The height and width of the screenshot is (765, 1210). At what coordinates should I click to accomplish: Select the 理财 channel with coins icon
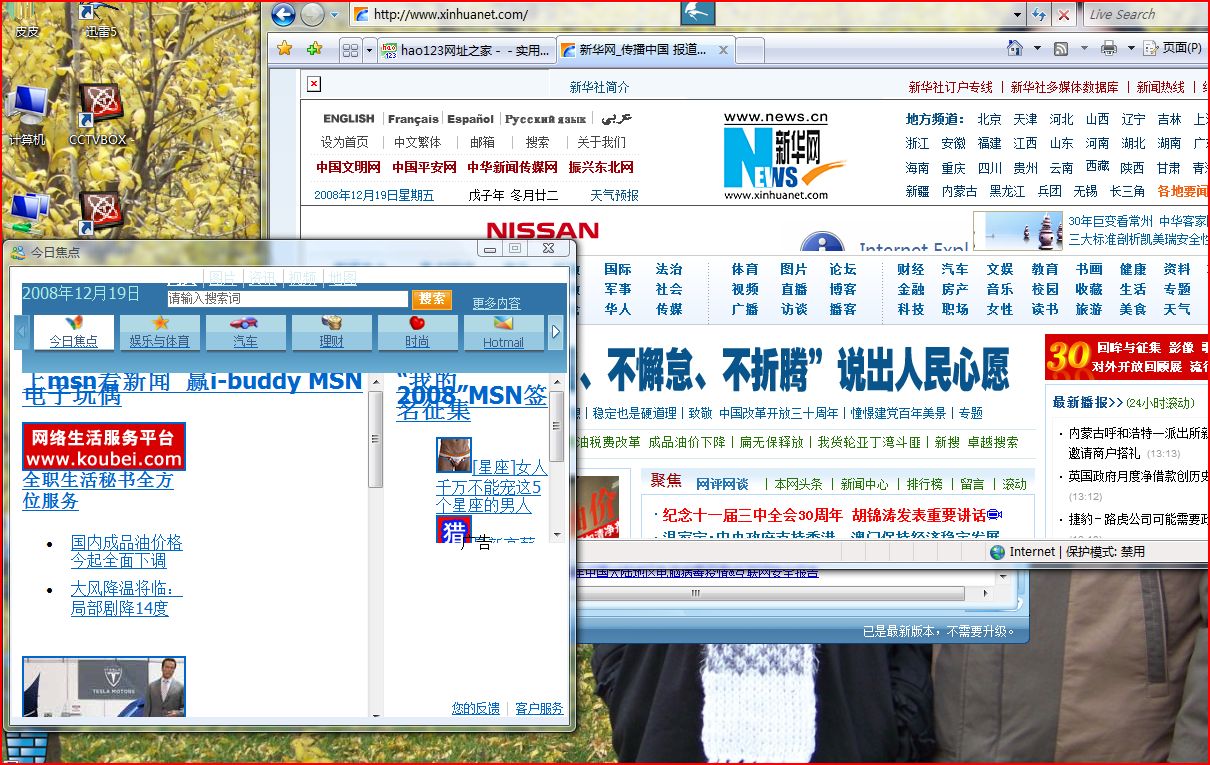[331, 332]
